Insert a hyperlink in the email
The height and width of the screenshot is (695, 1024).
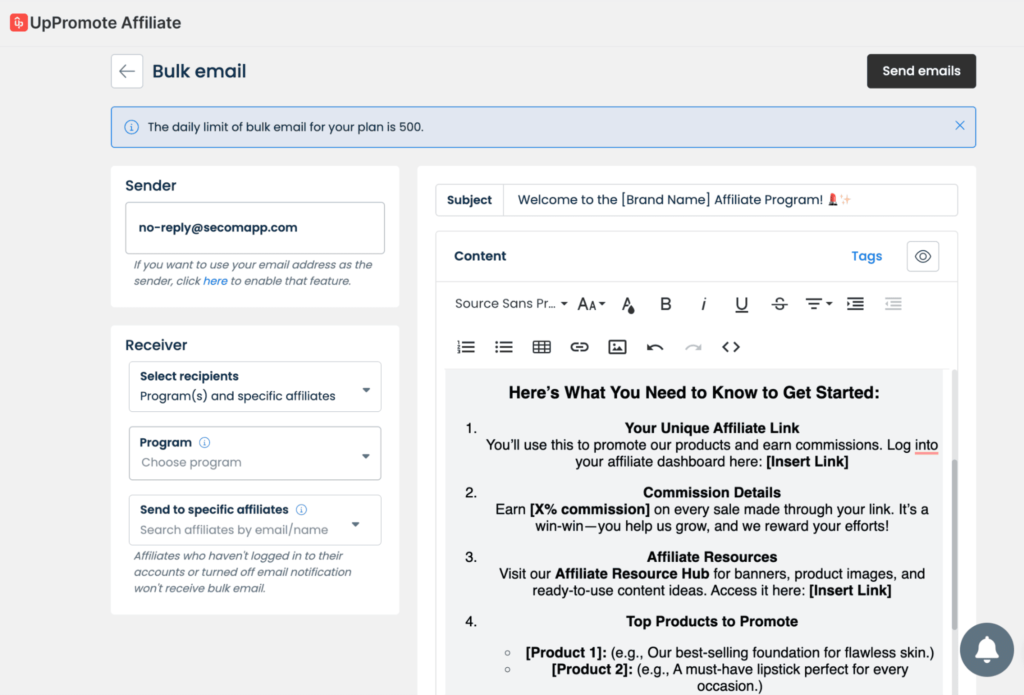[579, 347]
